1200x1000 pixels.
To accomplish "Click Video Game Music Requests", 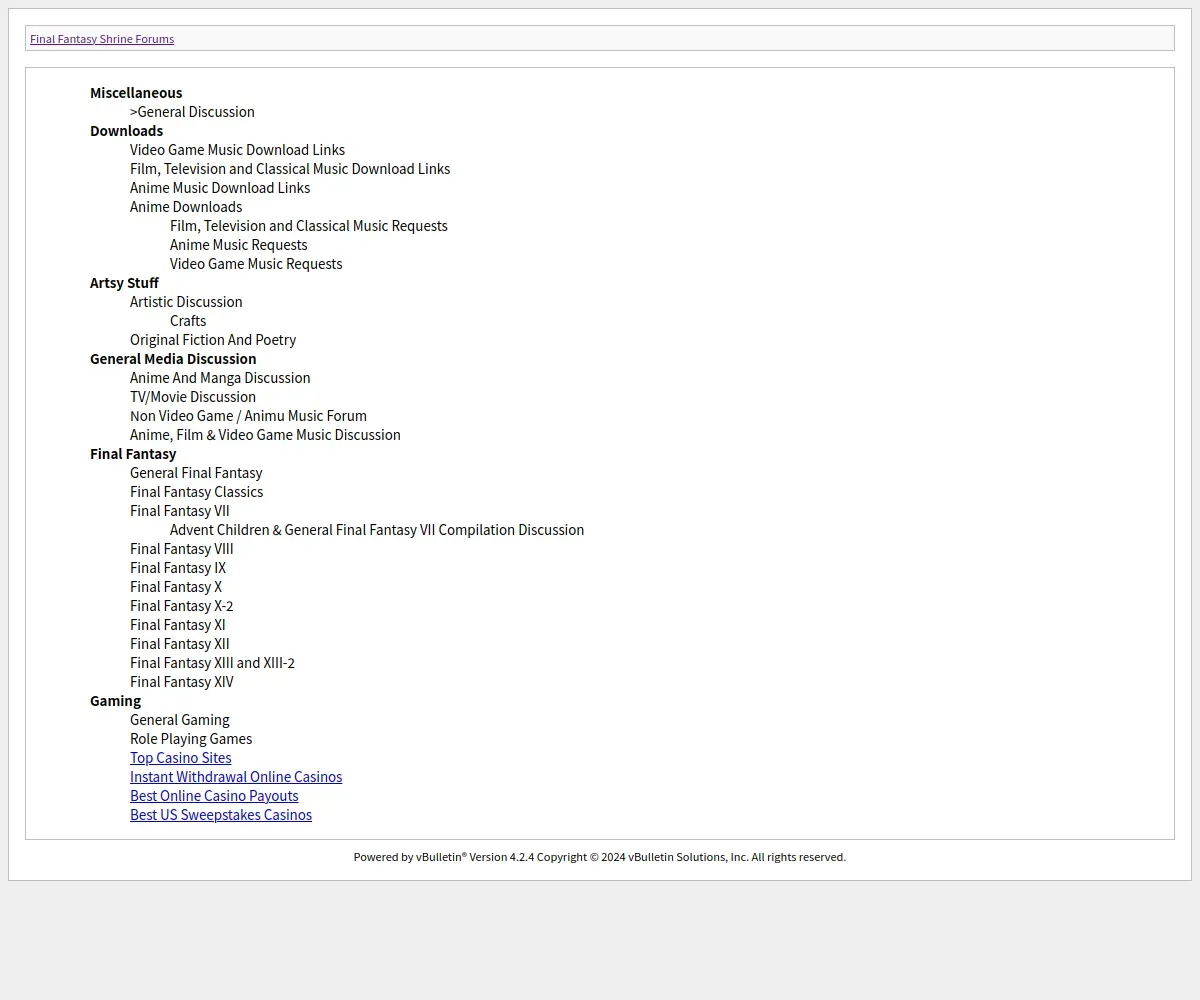I will tap(256, 264).
